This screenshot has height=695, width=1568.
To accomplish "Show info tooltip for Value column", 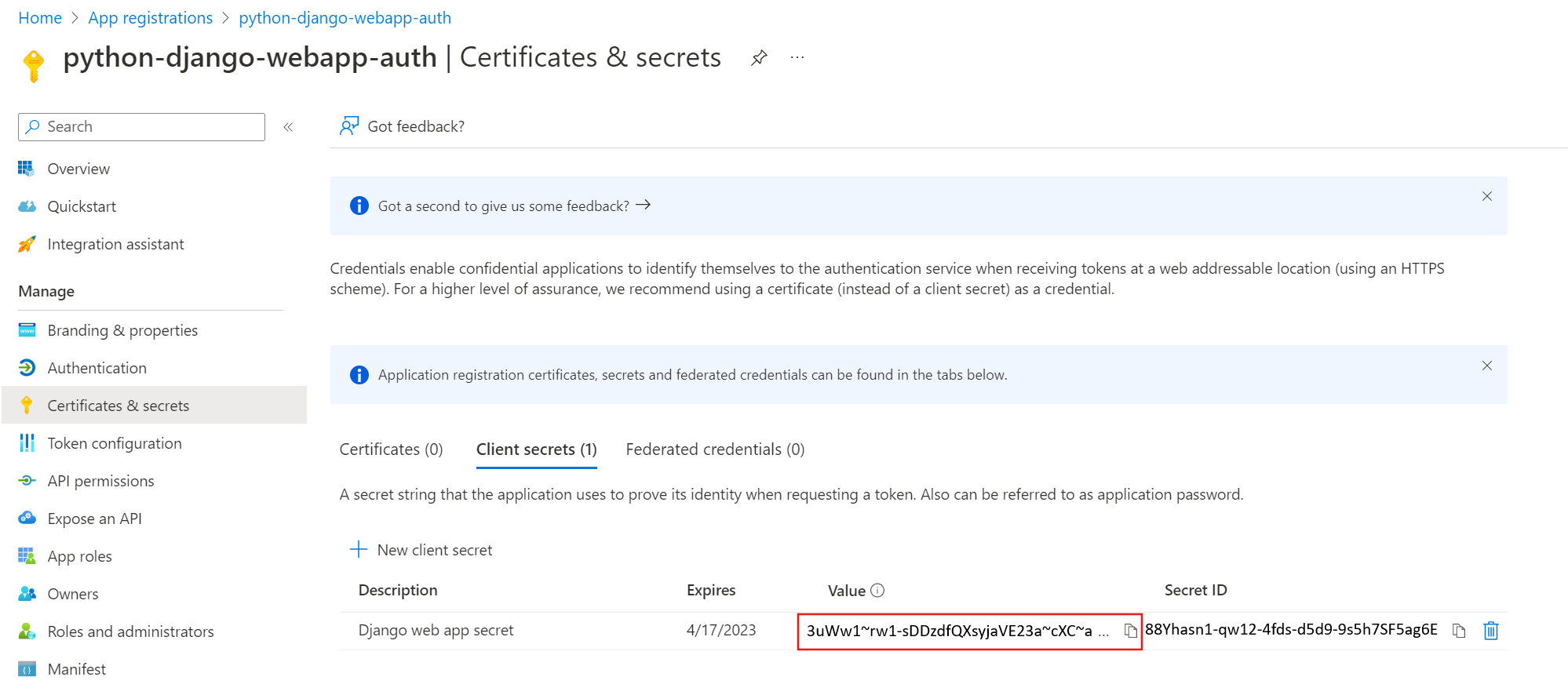I will tap(877, 590).
